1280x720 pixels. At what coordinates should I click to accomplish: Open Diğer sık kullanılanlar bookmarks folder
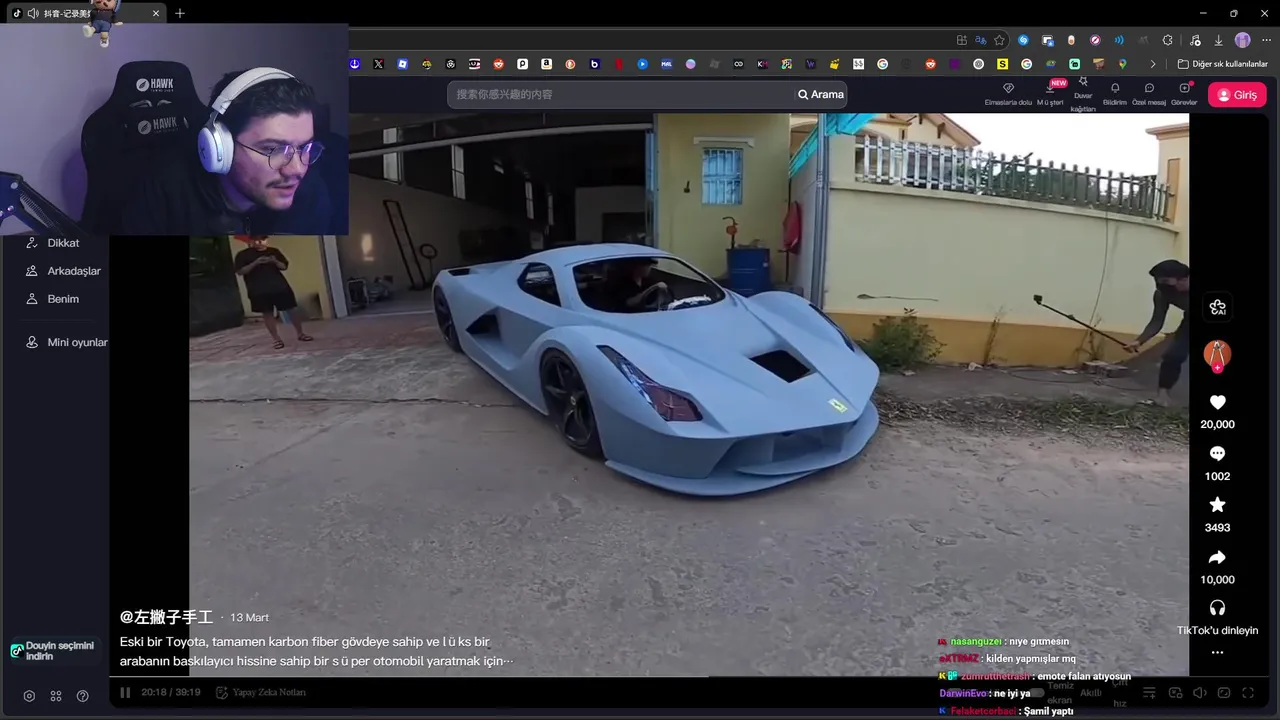coord(1222,64)
